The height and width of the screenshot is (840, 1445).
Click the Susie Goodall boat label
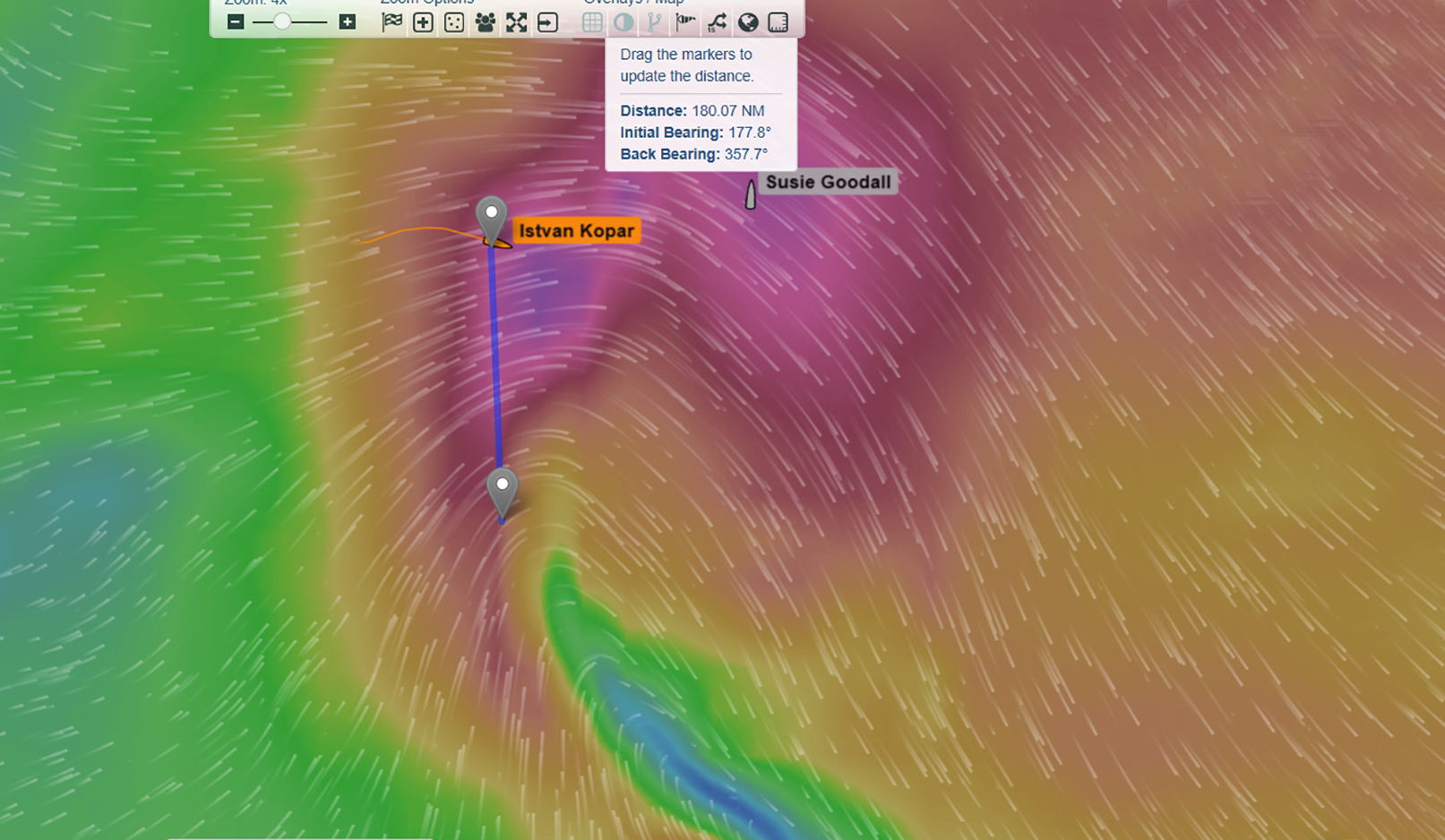pyautogui.click(x=828, y=182)
